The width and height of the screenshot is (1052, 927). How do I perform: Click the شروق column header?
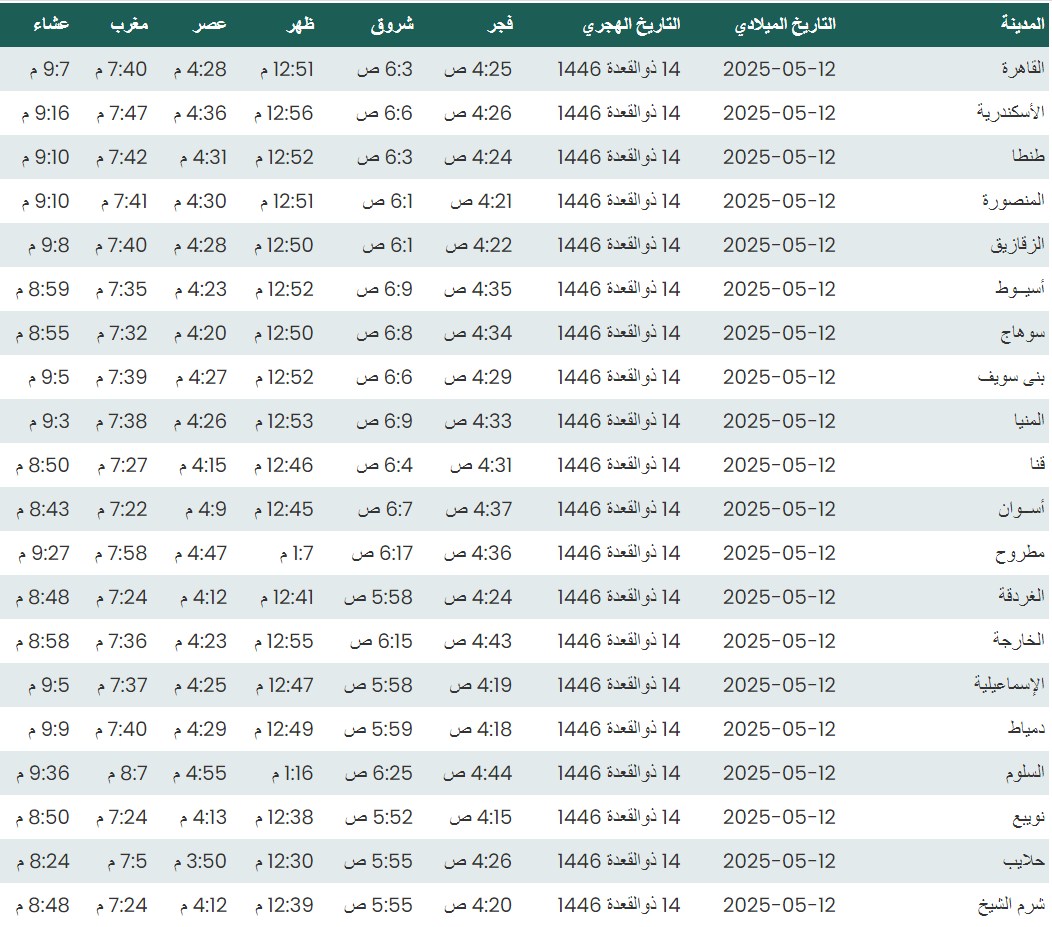click(x=392, y=25)
